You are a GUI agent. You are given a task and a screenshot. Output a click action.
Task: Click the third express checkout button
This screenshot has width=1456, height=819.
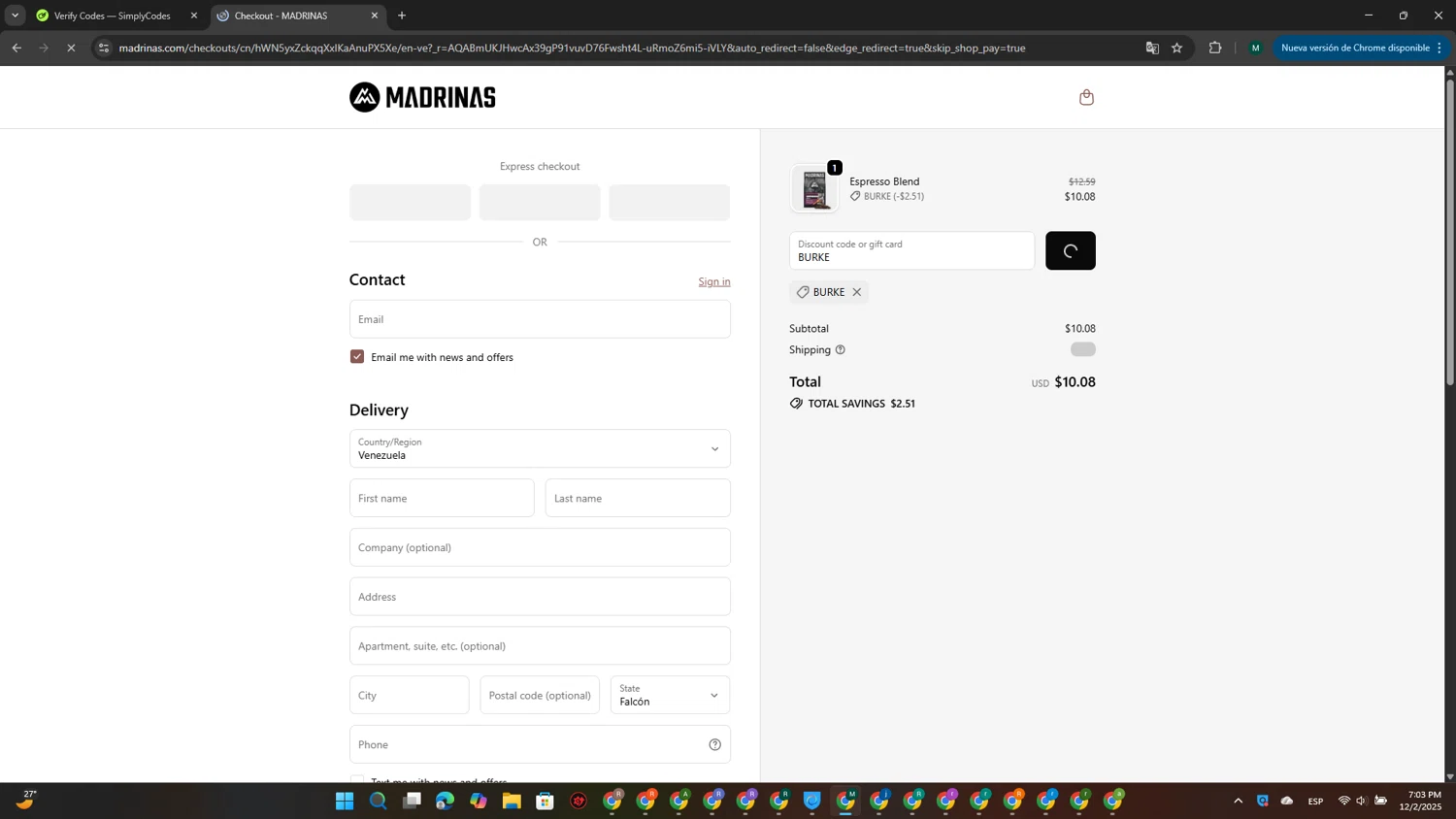point(670,203)
